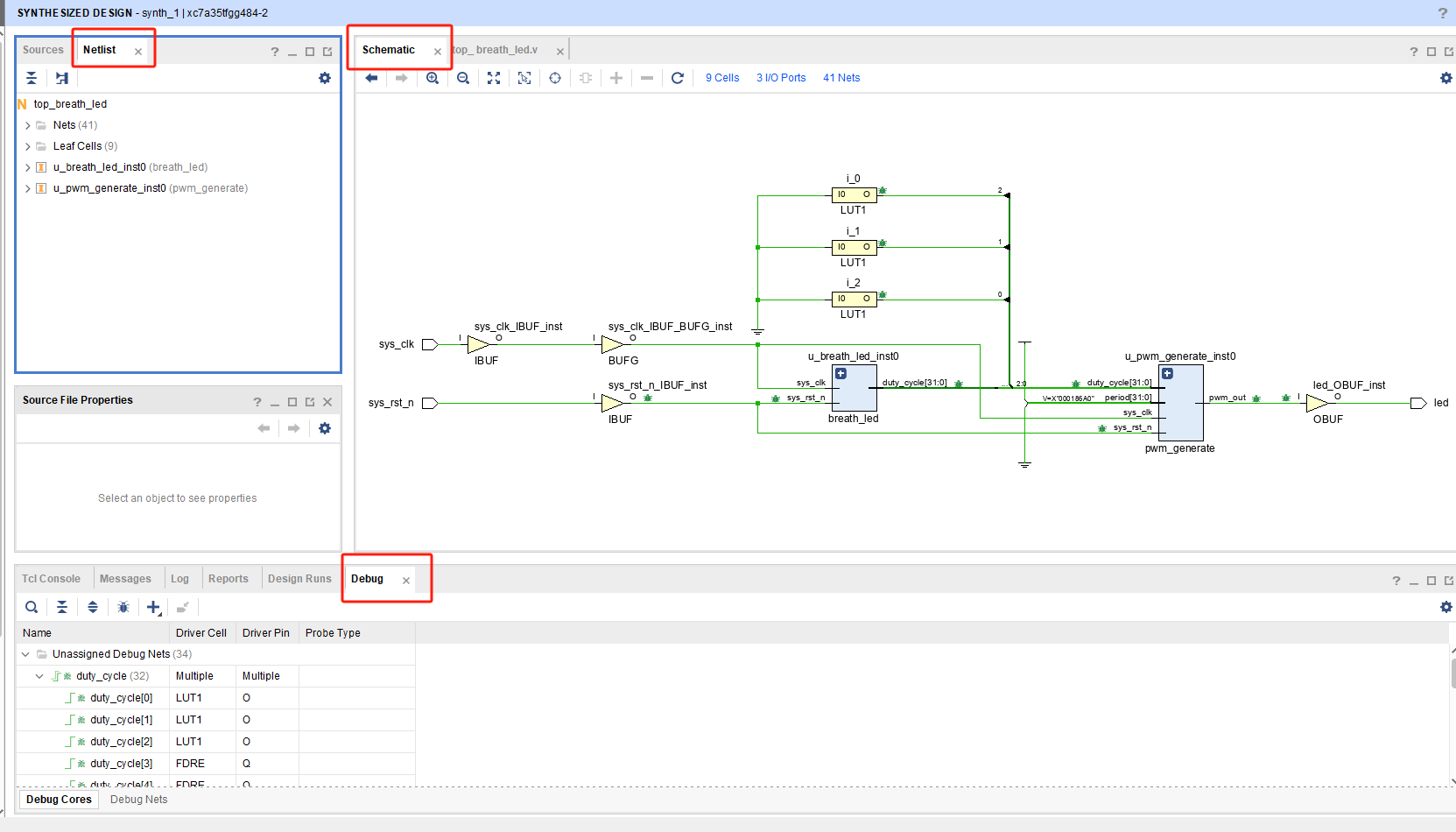Click the forward arrow in Source File Properties

(x=294, y=428)
